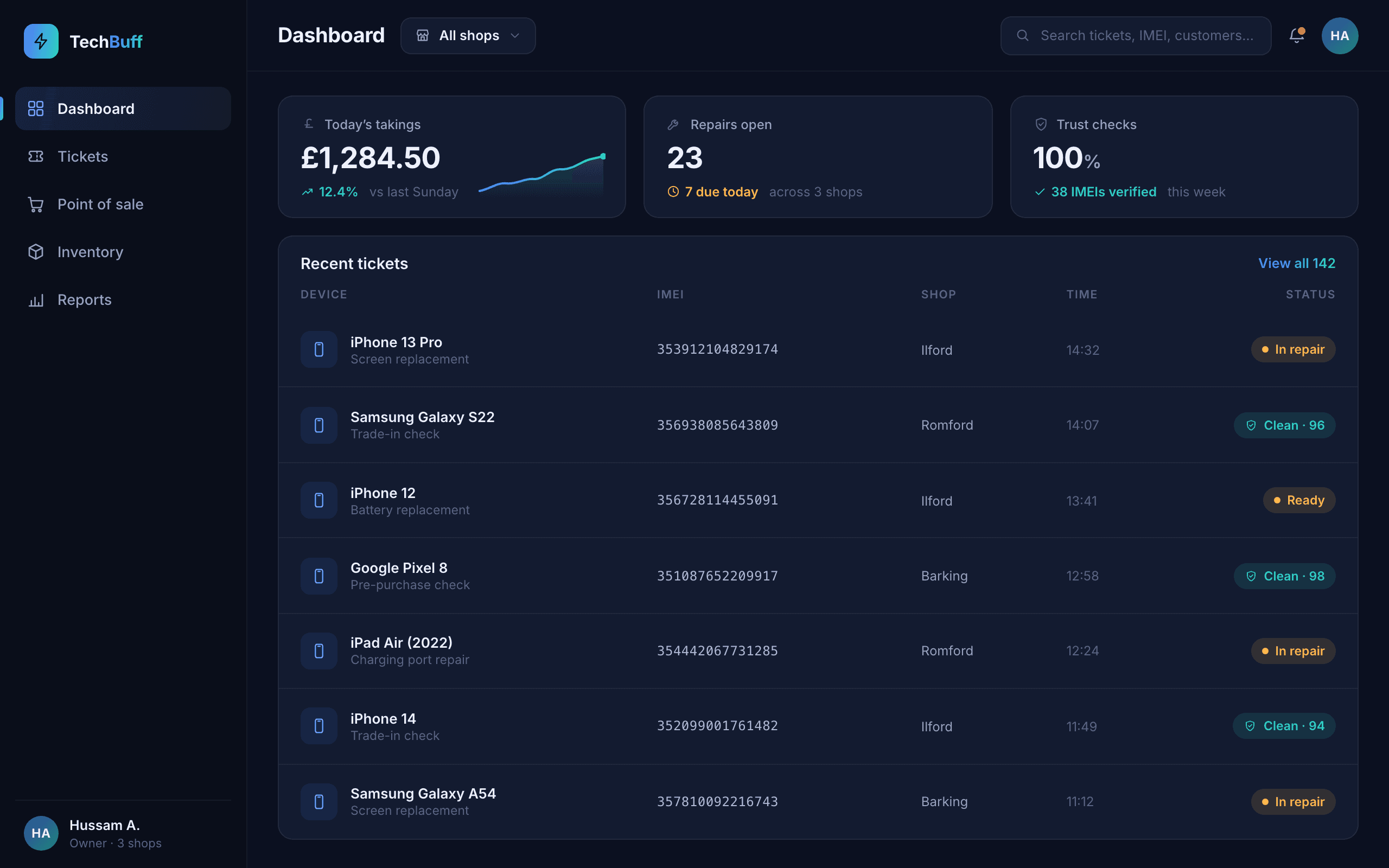Click 38 IMEIs verified text
This screenshot has height=868, width=1389.
point(1103,192)
